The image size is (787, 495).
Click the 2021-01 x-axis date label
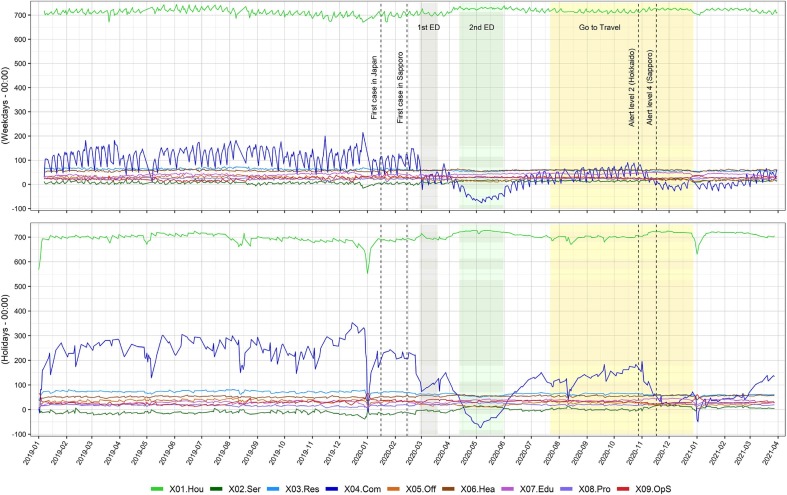pyautogui.click(x=687, y=455)
